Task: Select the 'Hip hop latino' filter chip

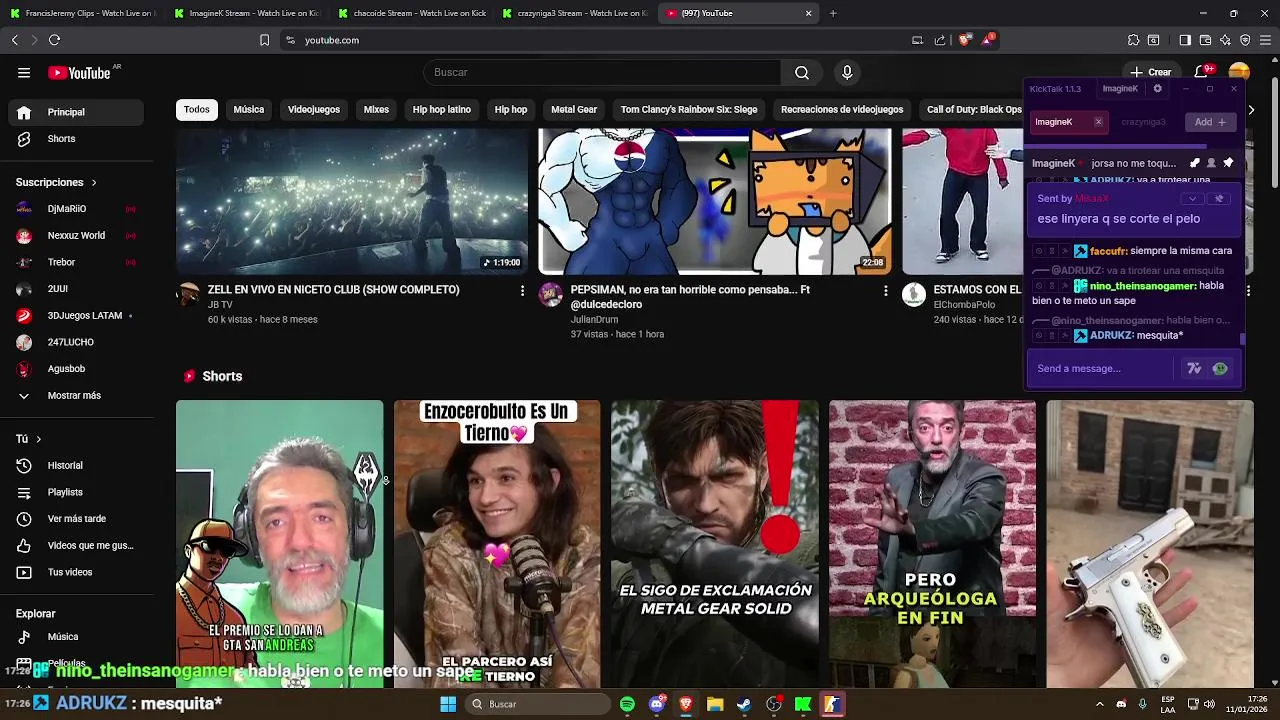Action: 442,109
